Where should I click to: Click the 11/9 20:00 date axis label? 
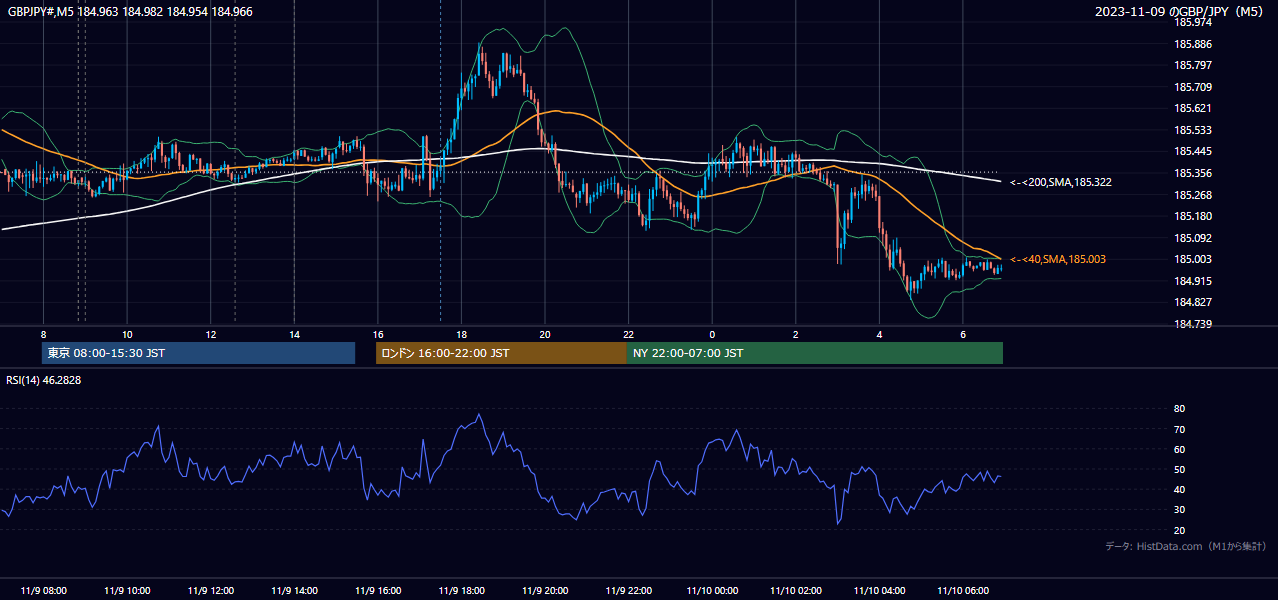[x=544, y=591]
